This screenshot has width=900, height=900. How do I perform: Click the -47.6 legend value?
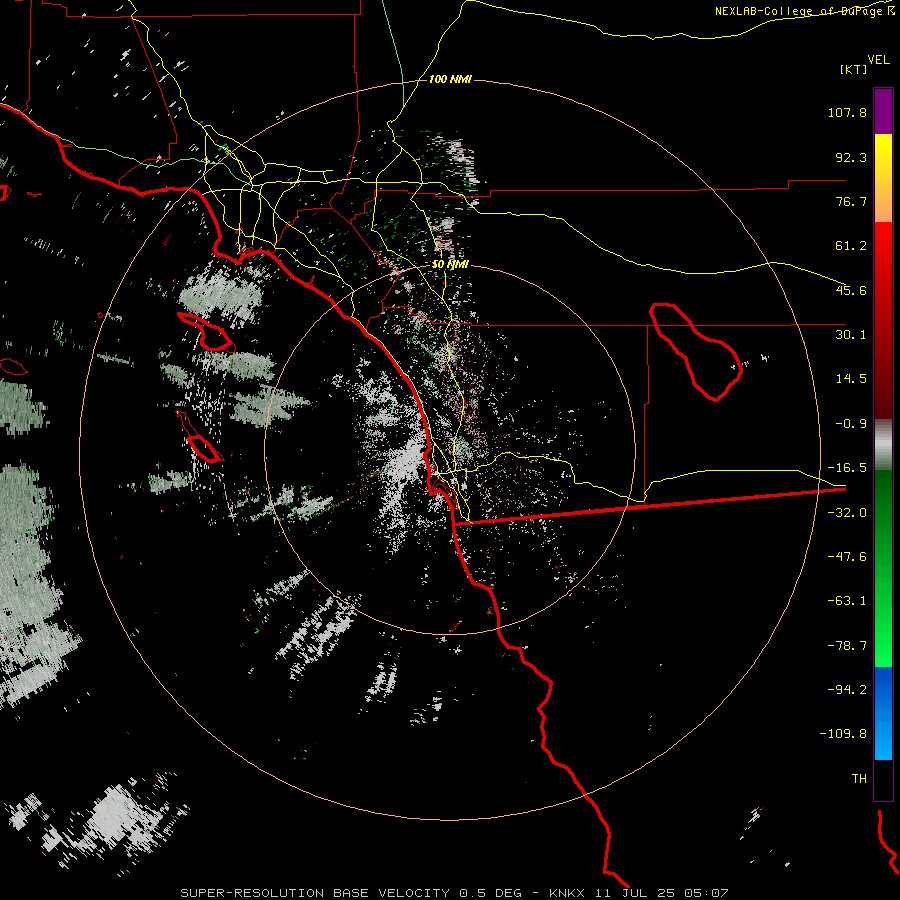[847, 557]
